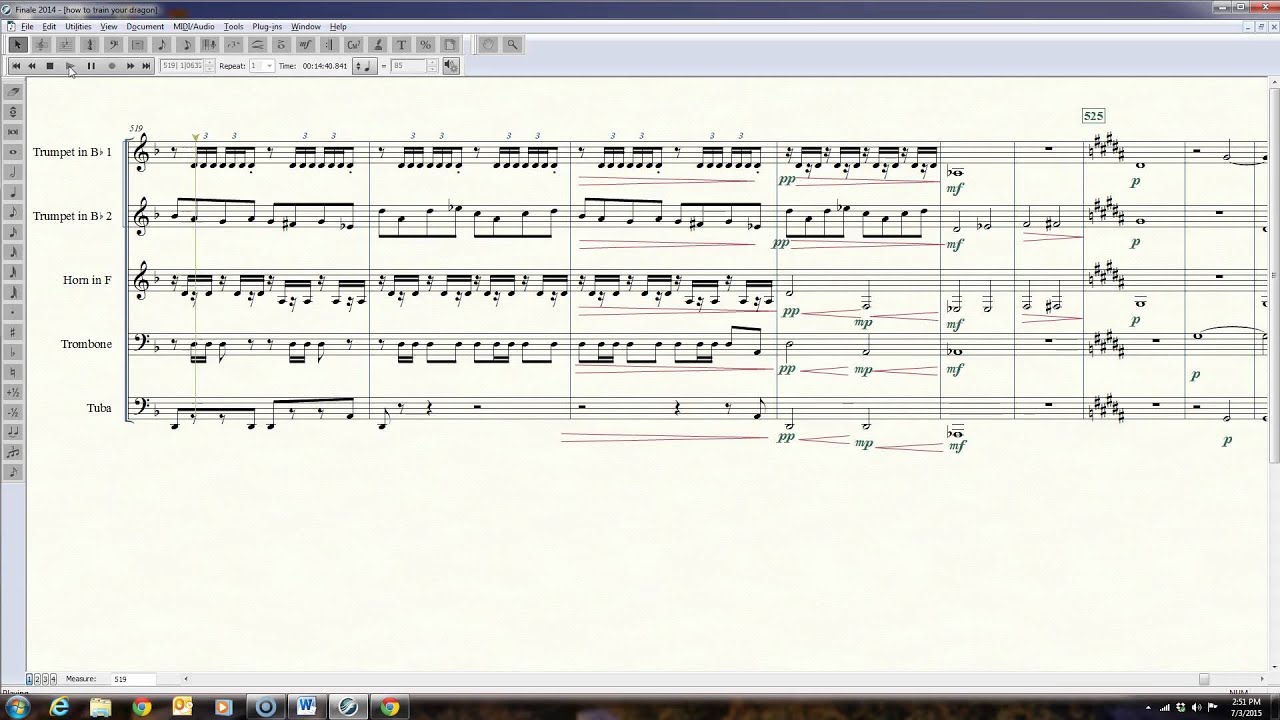Image resolution: width=1280 pixels, height=720 pixels.
Task: Stop playback with the square button
Action: [x=50, y=66]
